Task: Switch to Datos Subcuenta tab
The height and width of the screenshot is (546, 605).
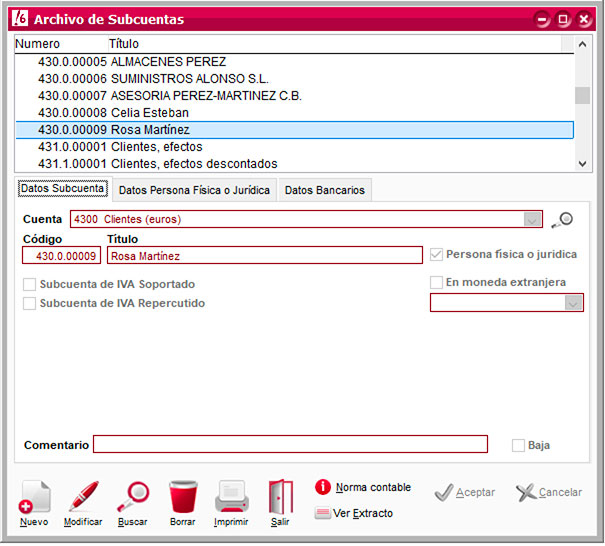Action: pyautogui.click(x=63, y=189)
